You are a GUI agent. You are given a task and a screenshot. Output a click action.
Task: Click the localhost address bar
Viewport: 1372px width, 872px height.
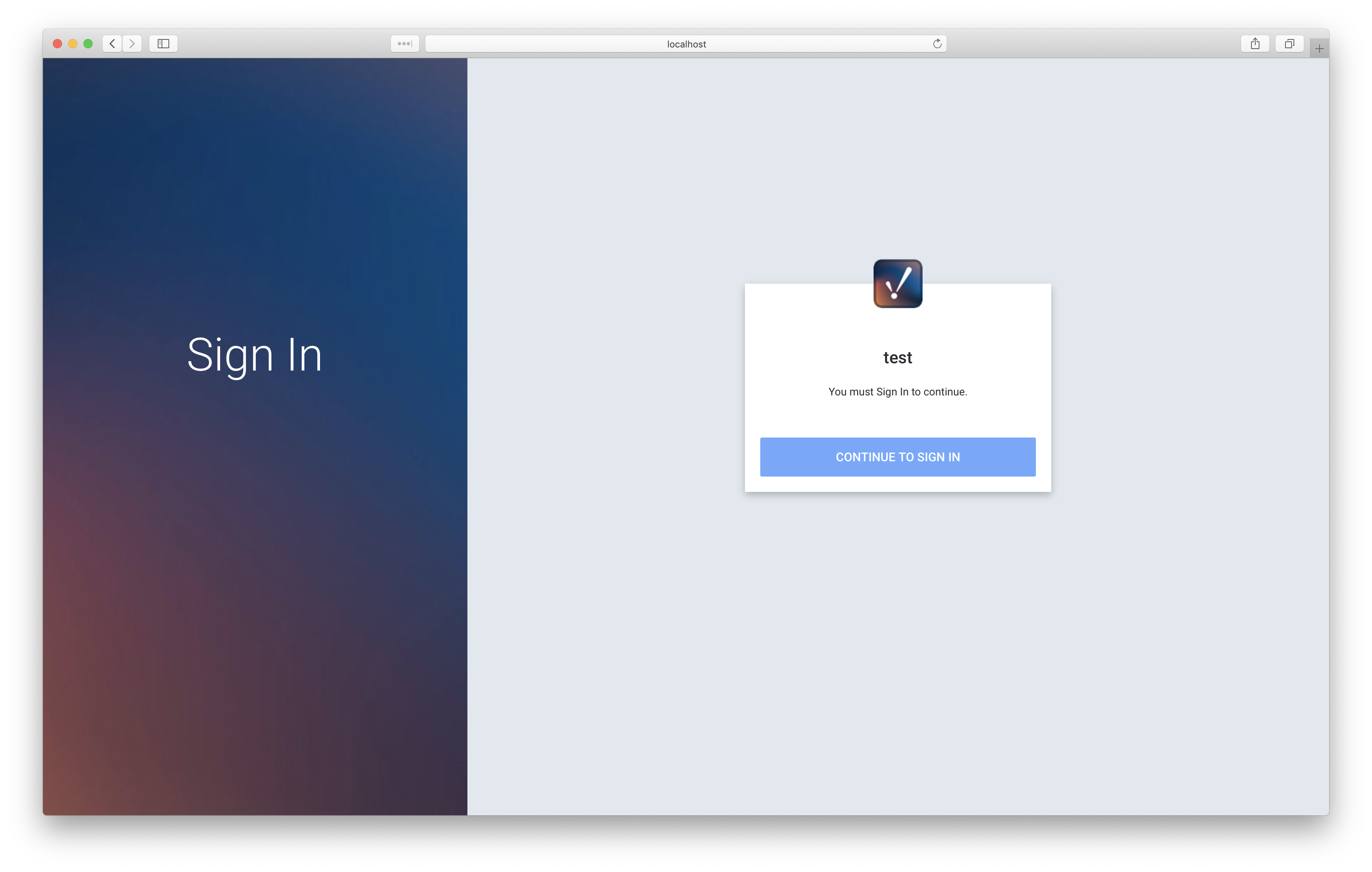[x=686, y=44]
